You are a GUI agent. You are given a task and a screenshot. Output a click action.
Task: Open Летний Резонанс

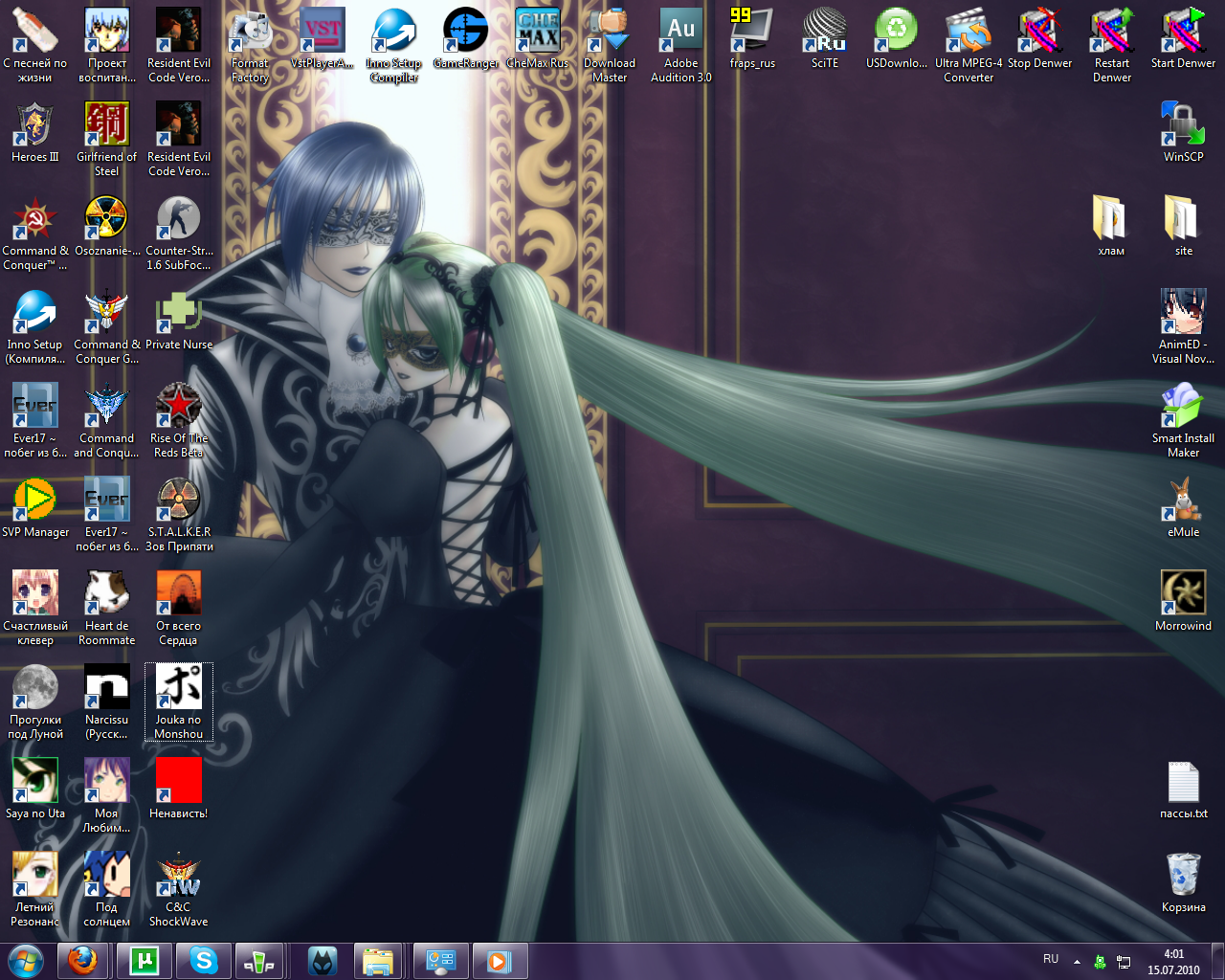(x=35, y=889)
